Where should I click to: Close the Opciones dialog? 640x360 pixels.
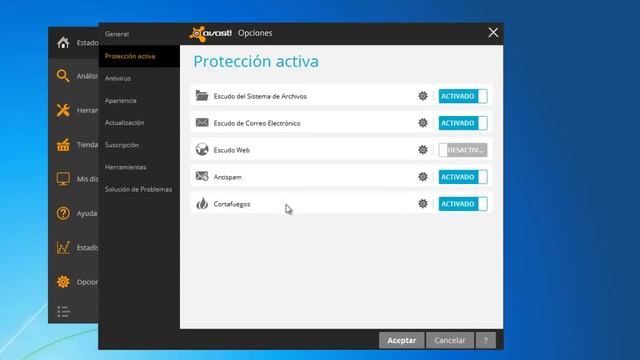coord(493,33)
